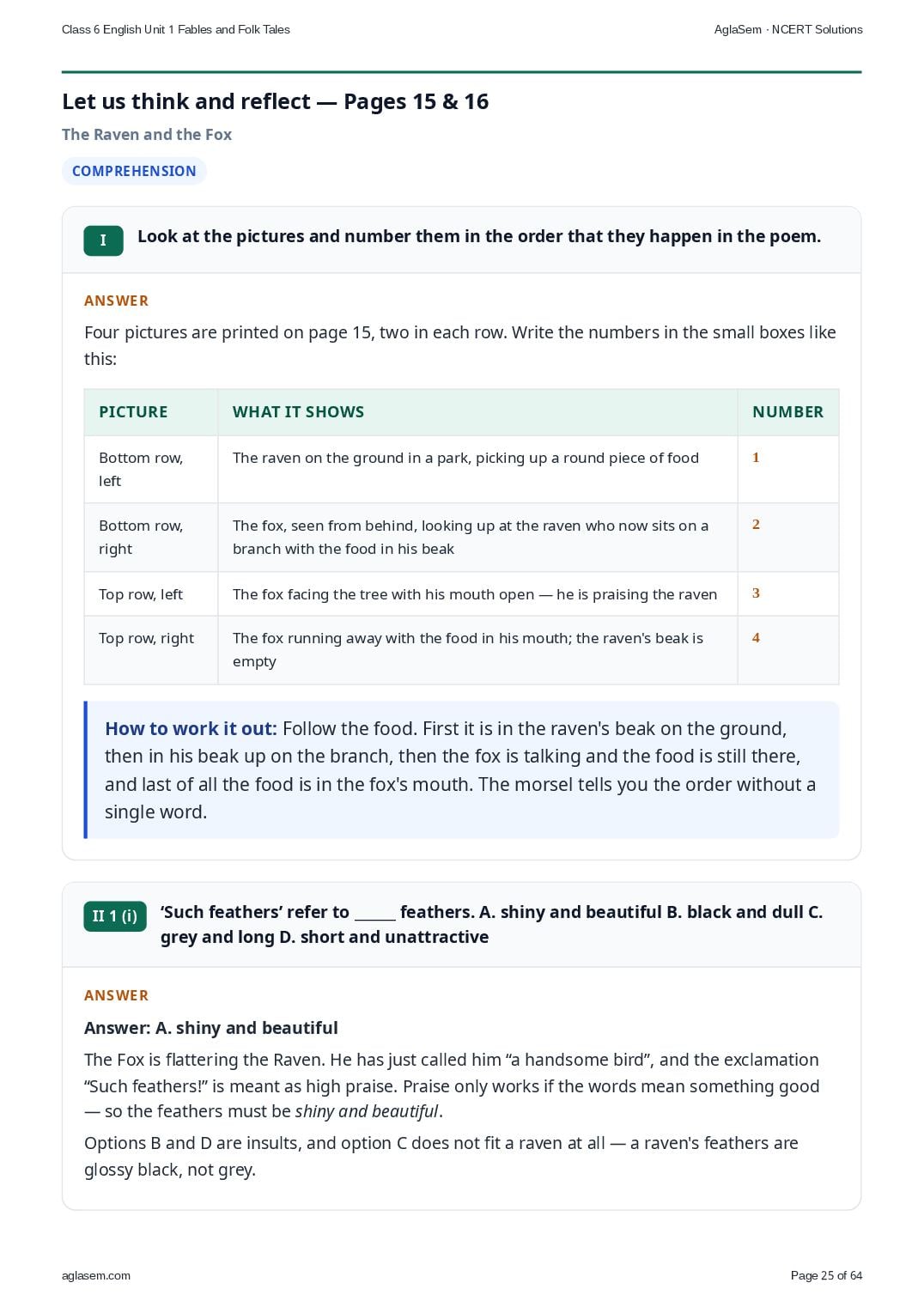Click 'Class 6 English Unit 1' header text
Image resolution: width=924 pixels, height=1307 pixels.
(x=118, y=29)
